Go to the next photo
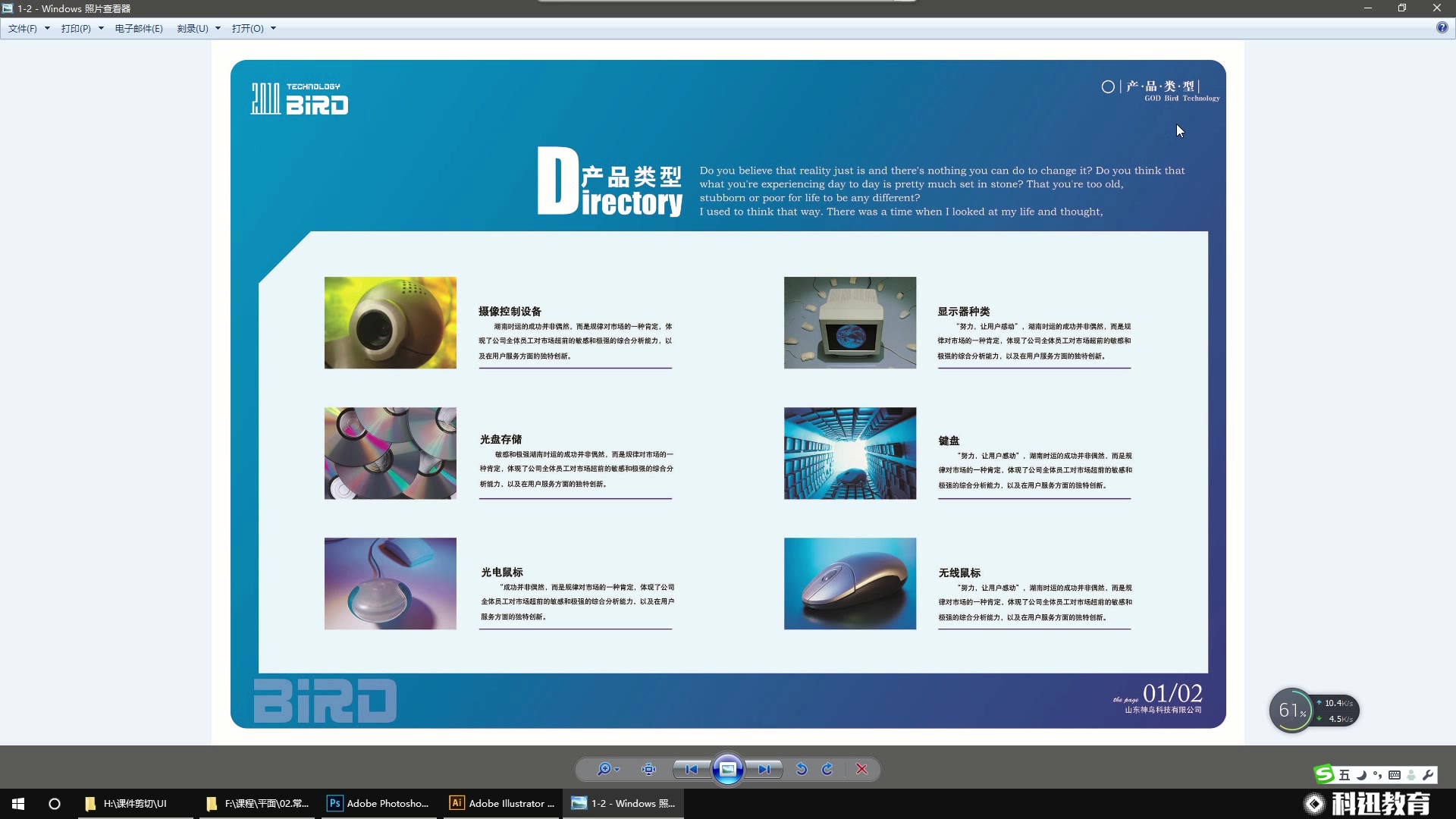This screenshot has width=1456, height=819. [x=764, y=769]
